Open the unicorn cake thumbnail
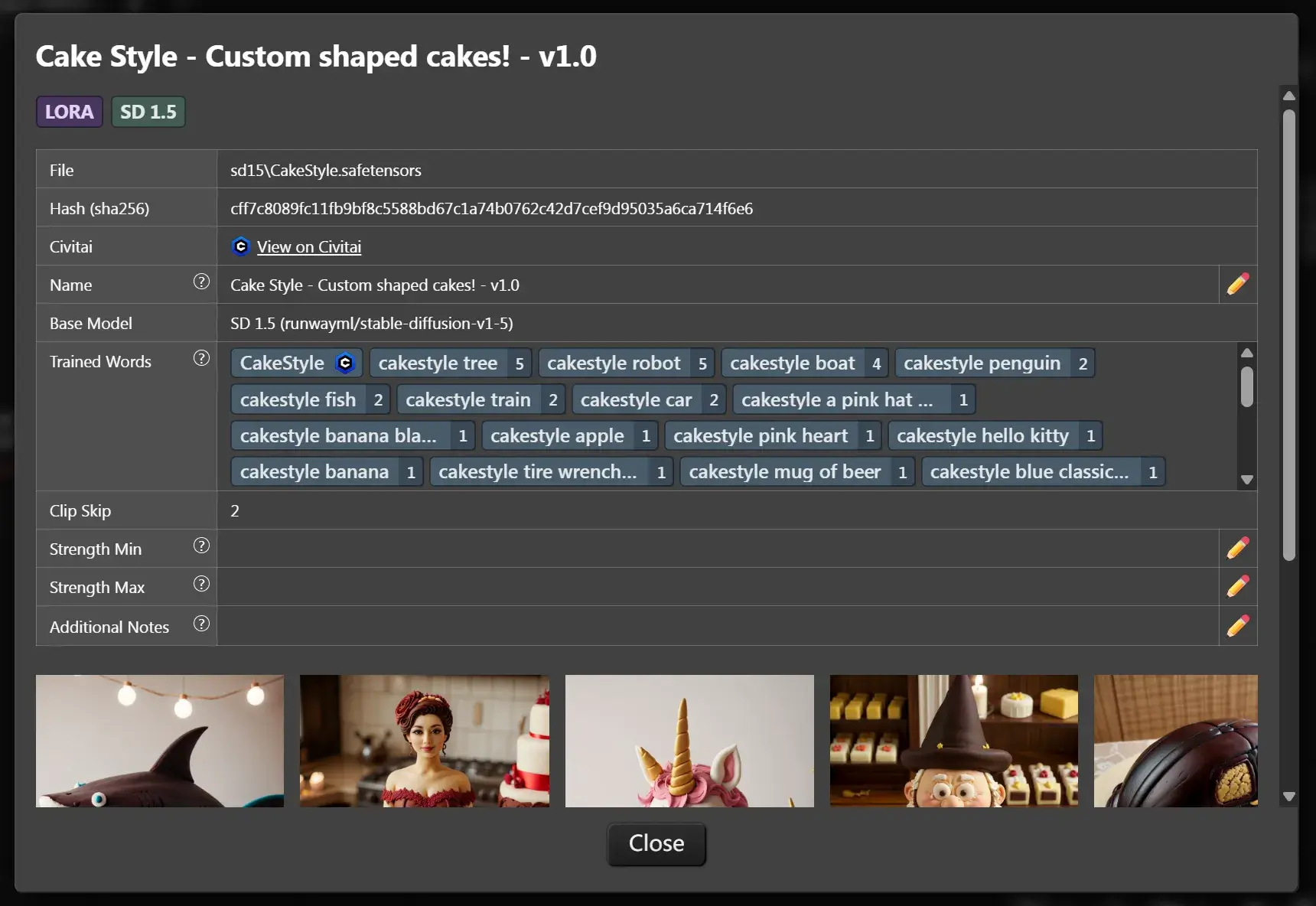 tap(689, 741)
